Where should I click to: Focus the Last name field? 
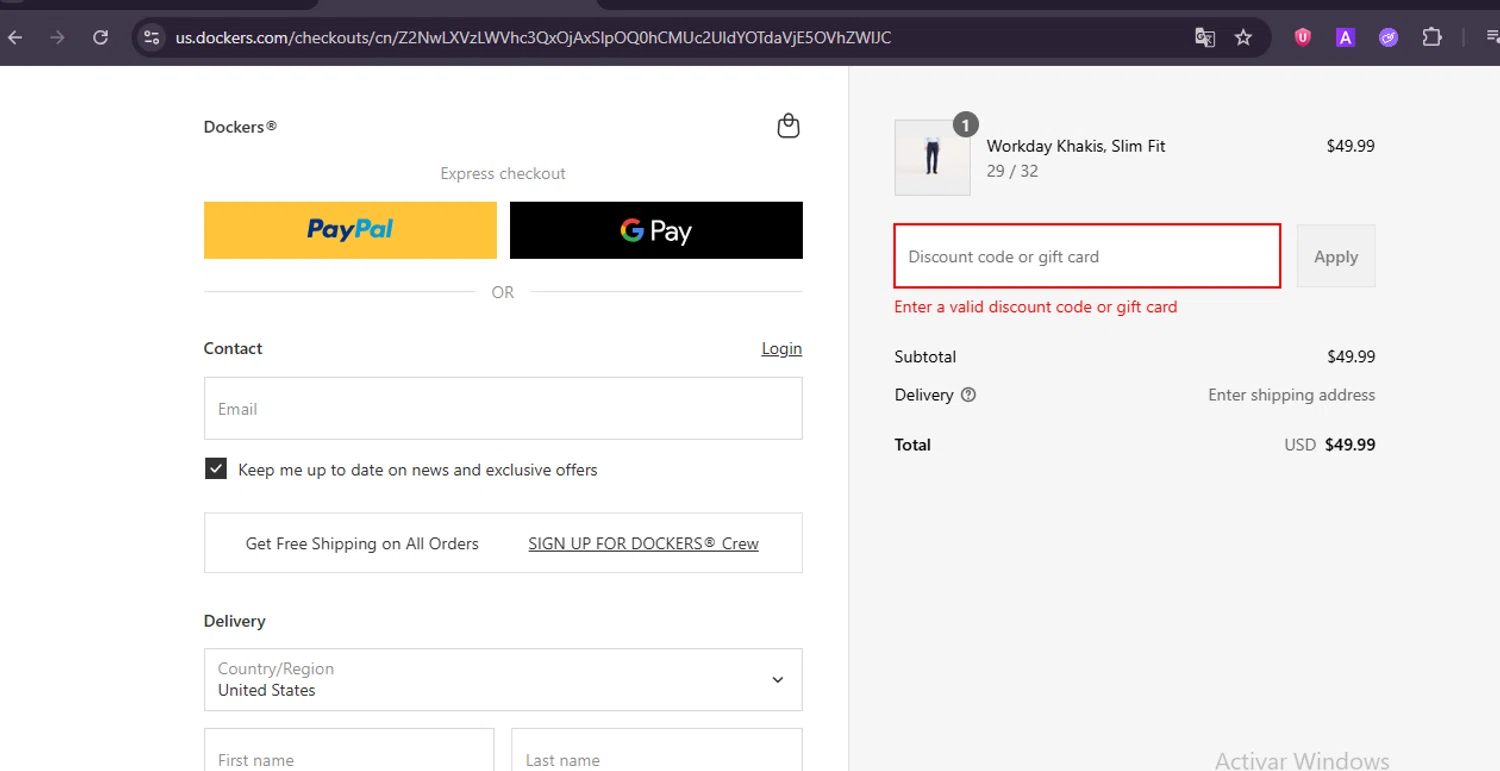point(657,750)
